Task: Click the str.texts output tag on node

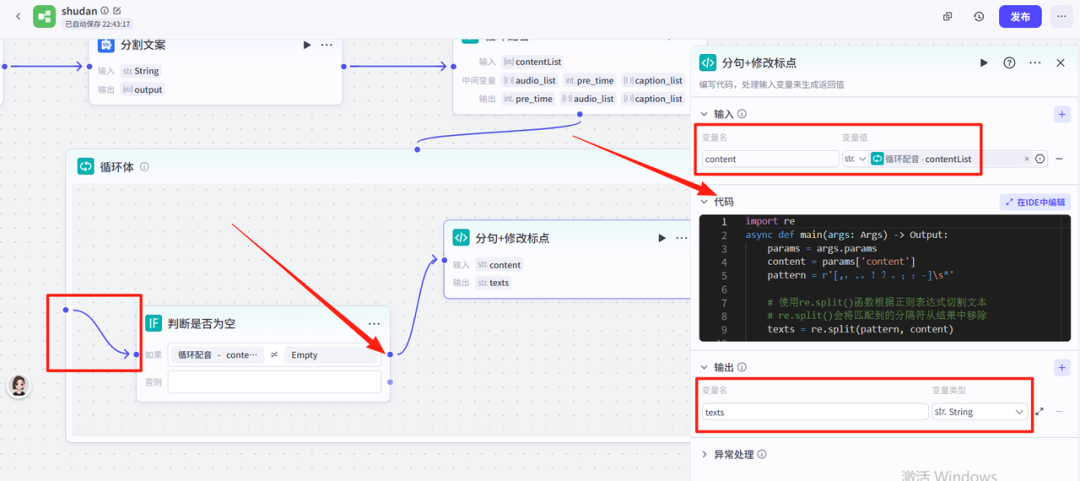Action: [494, 283]
